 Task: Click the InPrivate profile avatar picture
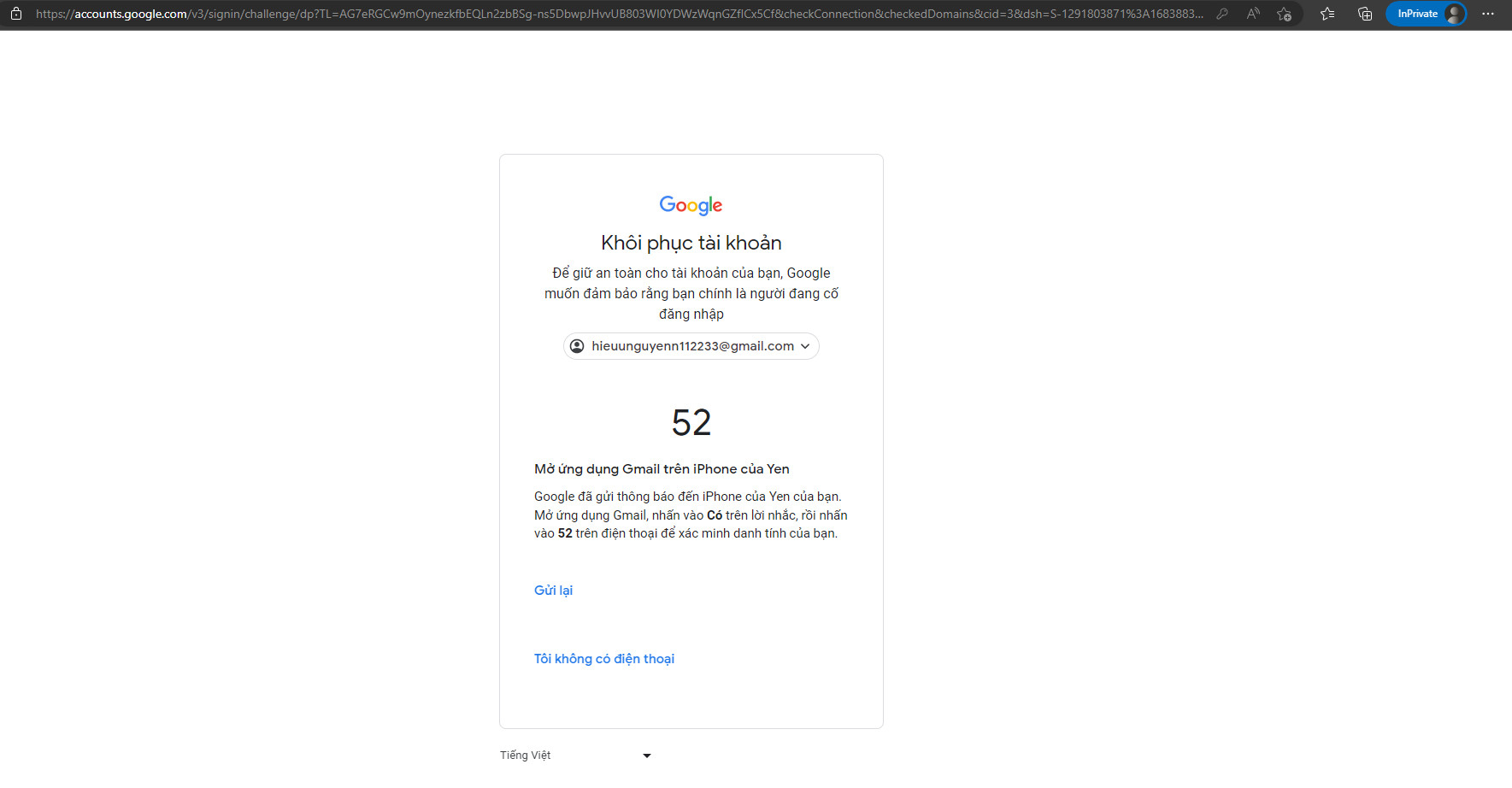[1453, 14]
